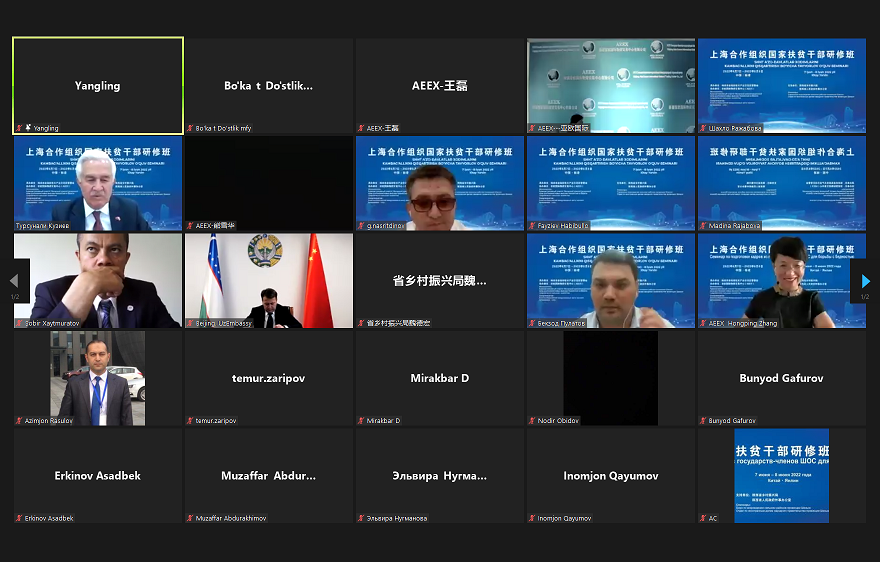Click muted mic icon by Erkinov Asadbek label
The image size is (880, 562).
point(19,518)
